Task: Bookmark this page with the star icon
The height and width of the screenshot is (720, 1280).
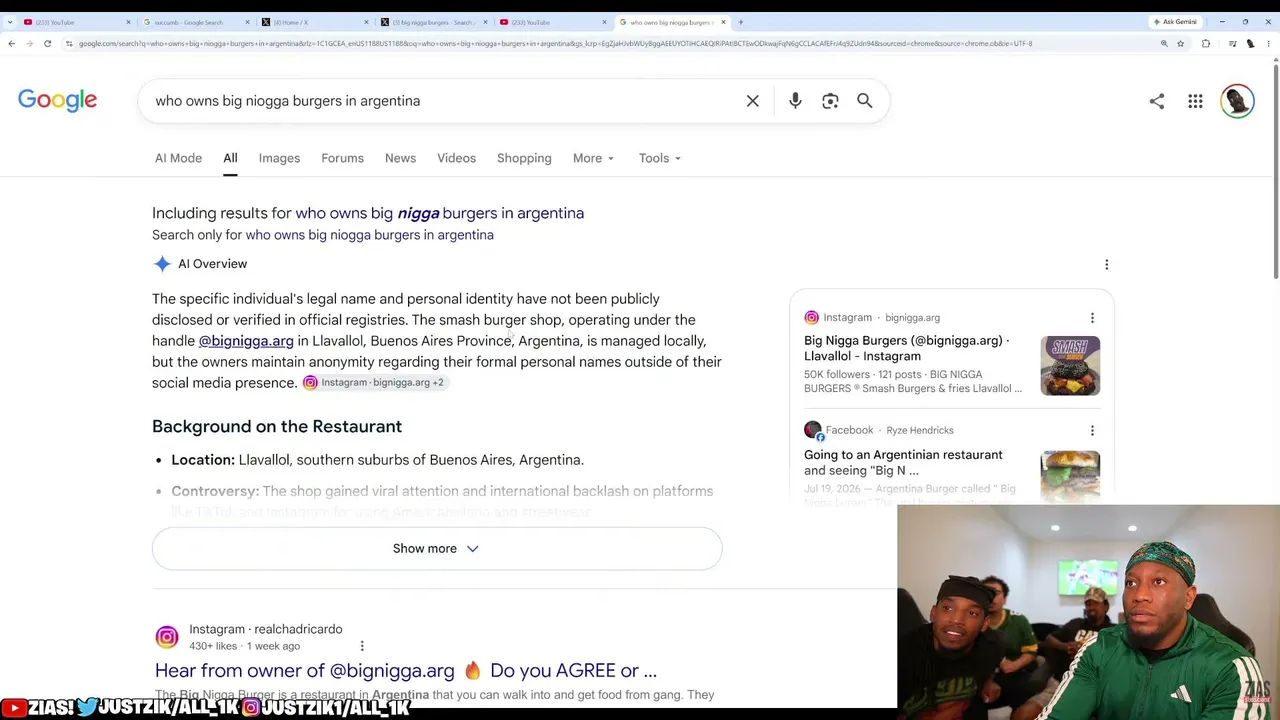Action: pos(1180,43)
